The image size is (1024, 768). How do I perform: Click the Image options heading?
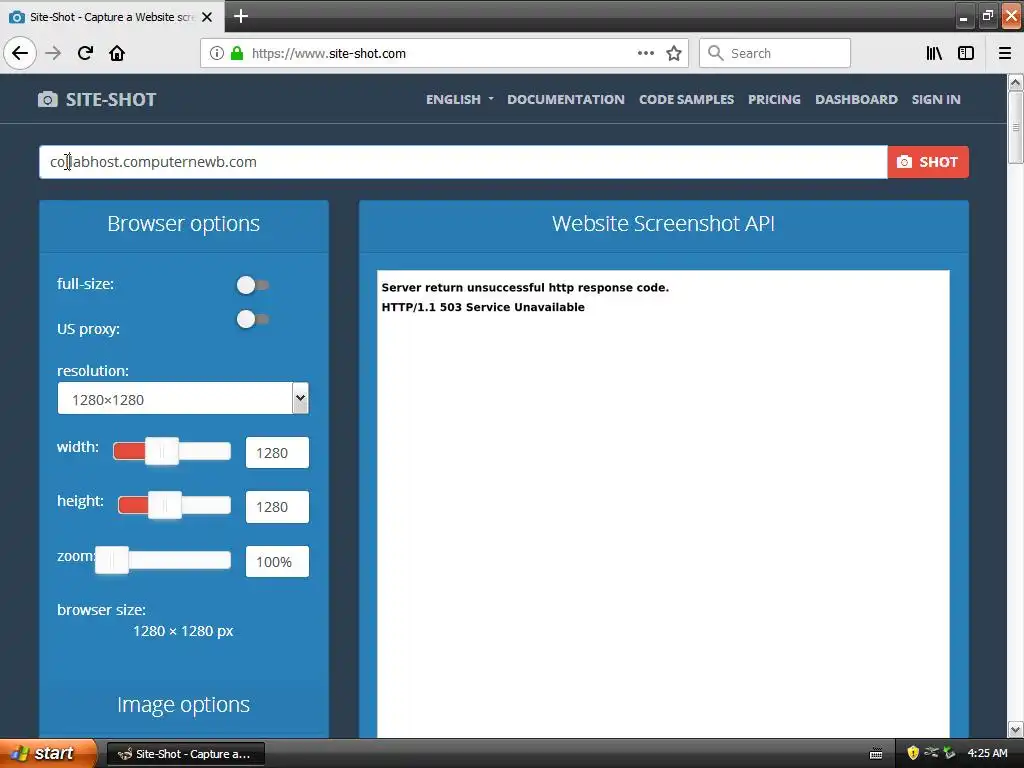(184, 704)
